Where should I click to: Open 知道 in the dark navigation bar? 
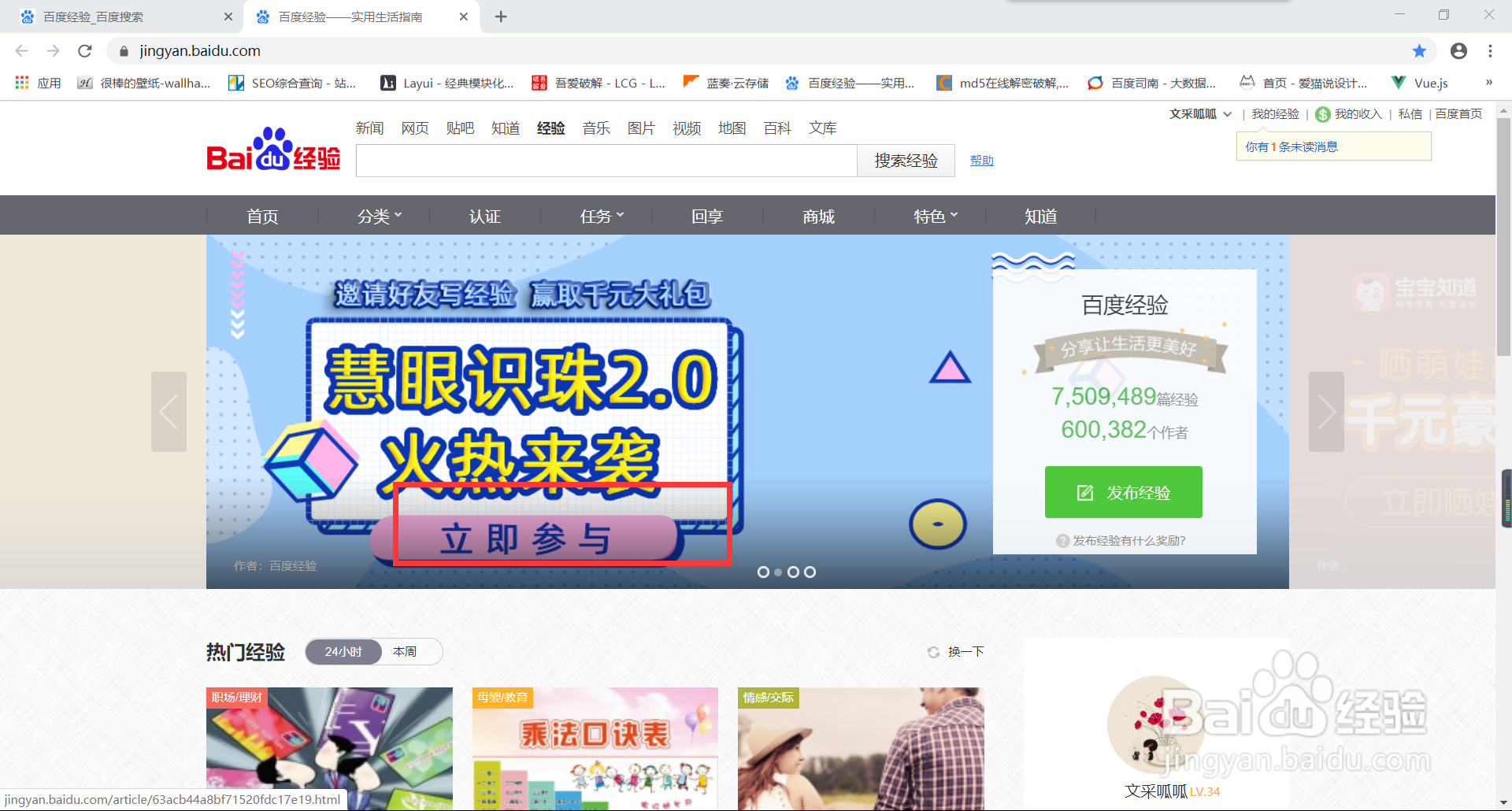[1041, 217]
